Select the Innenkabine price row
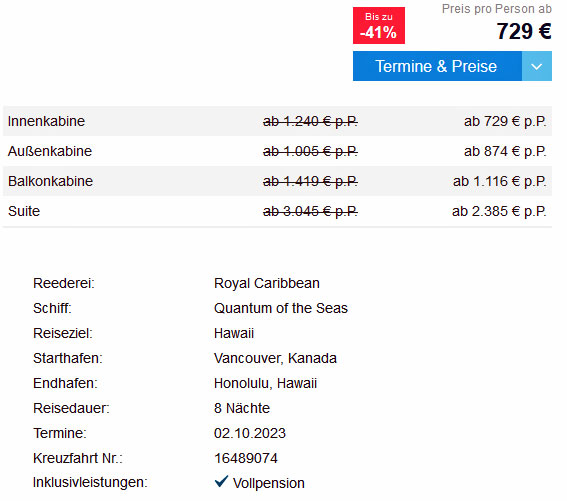Viewport: 567px width, 501px height. click(x=277, y=121)
